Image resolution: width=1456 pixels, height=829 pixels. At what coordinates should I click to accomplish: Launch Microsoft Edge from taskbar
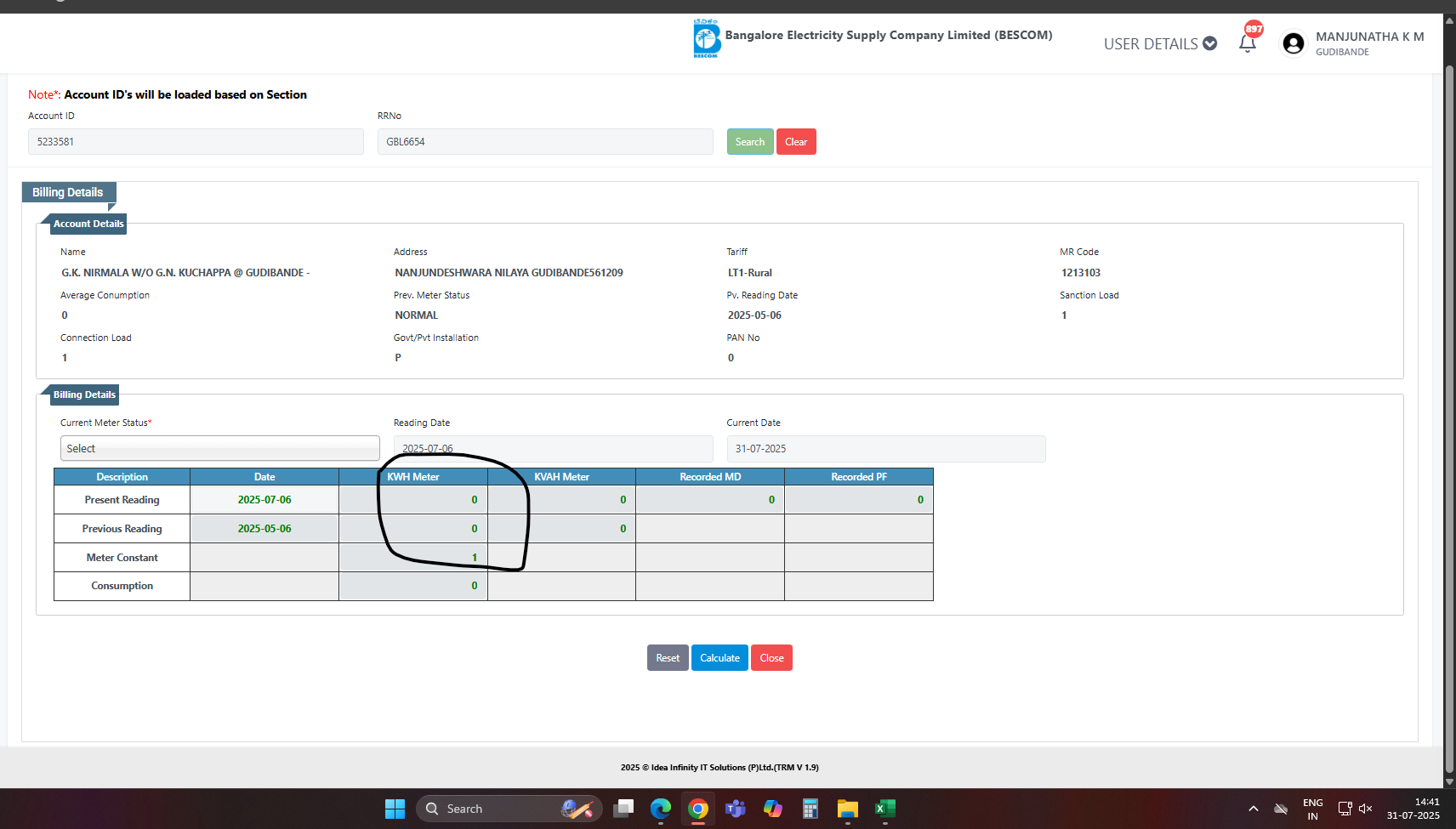[x=661, y=809]
